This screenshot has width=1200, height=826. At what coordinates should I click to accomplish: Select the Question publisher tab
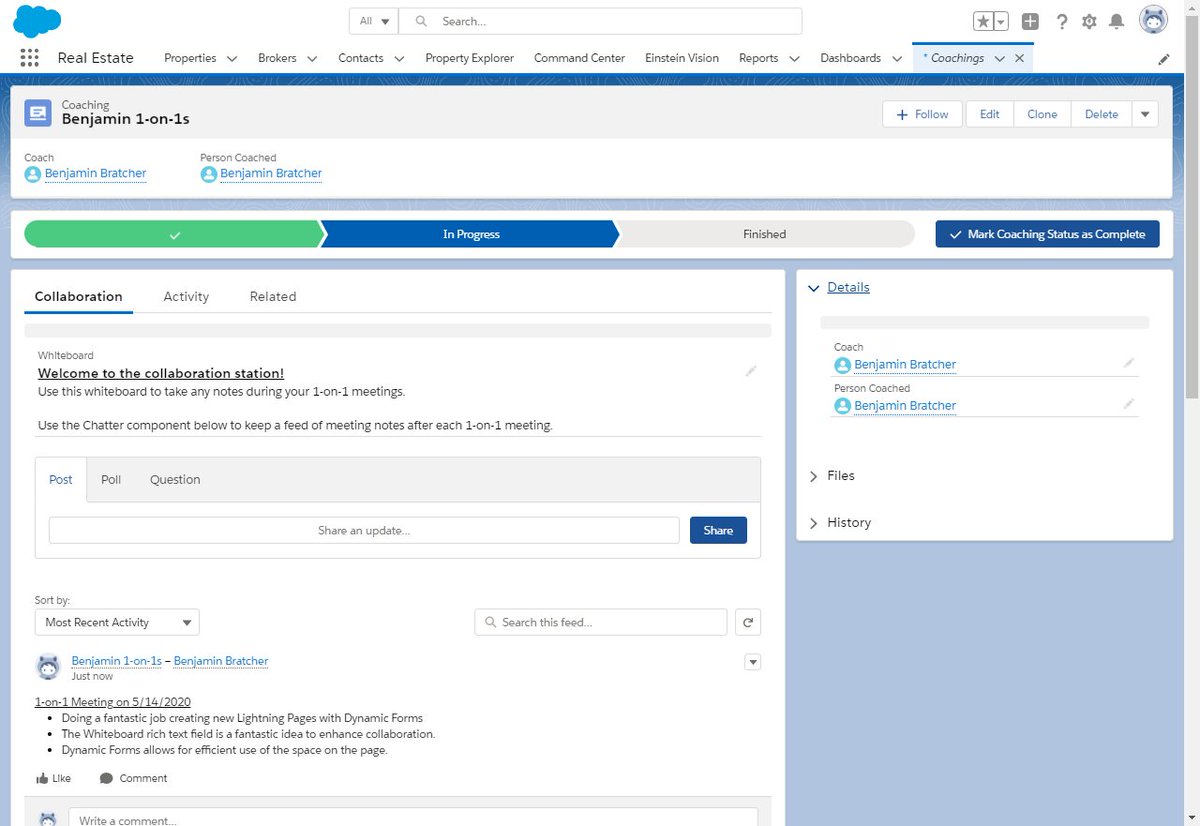pyautogui.click(x=175, y=480)
